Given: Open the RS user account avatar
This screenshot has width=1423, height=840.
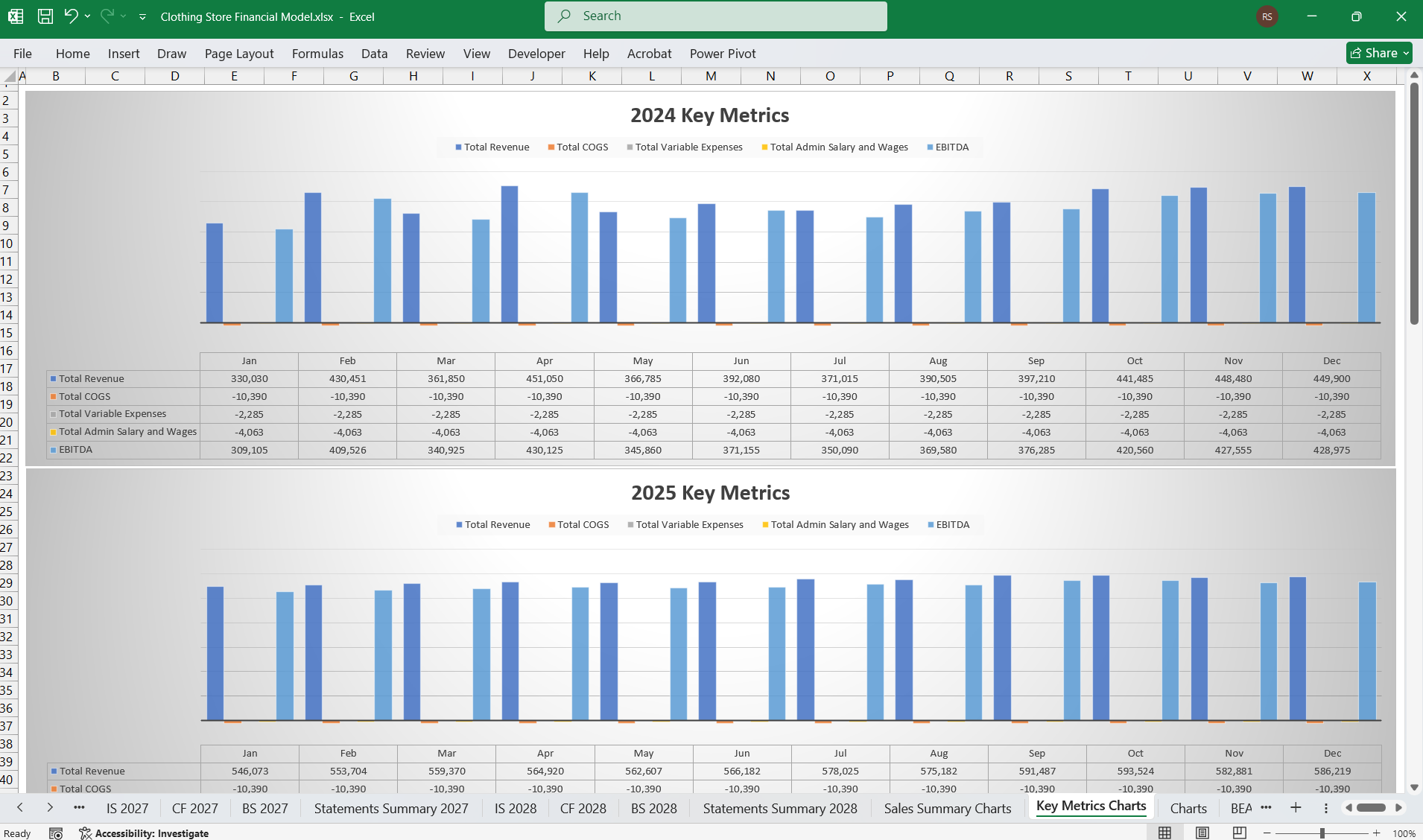Looking at the screenshot, I should click(x=1267, y=16).
